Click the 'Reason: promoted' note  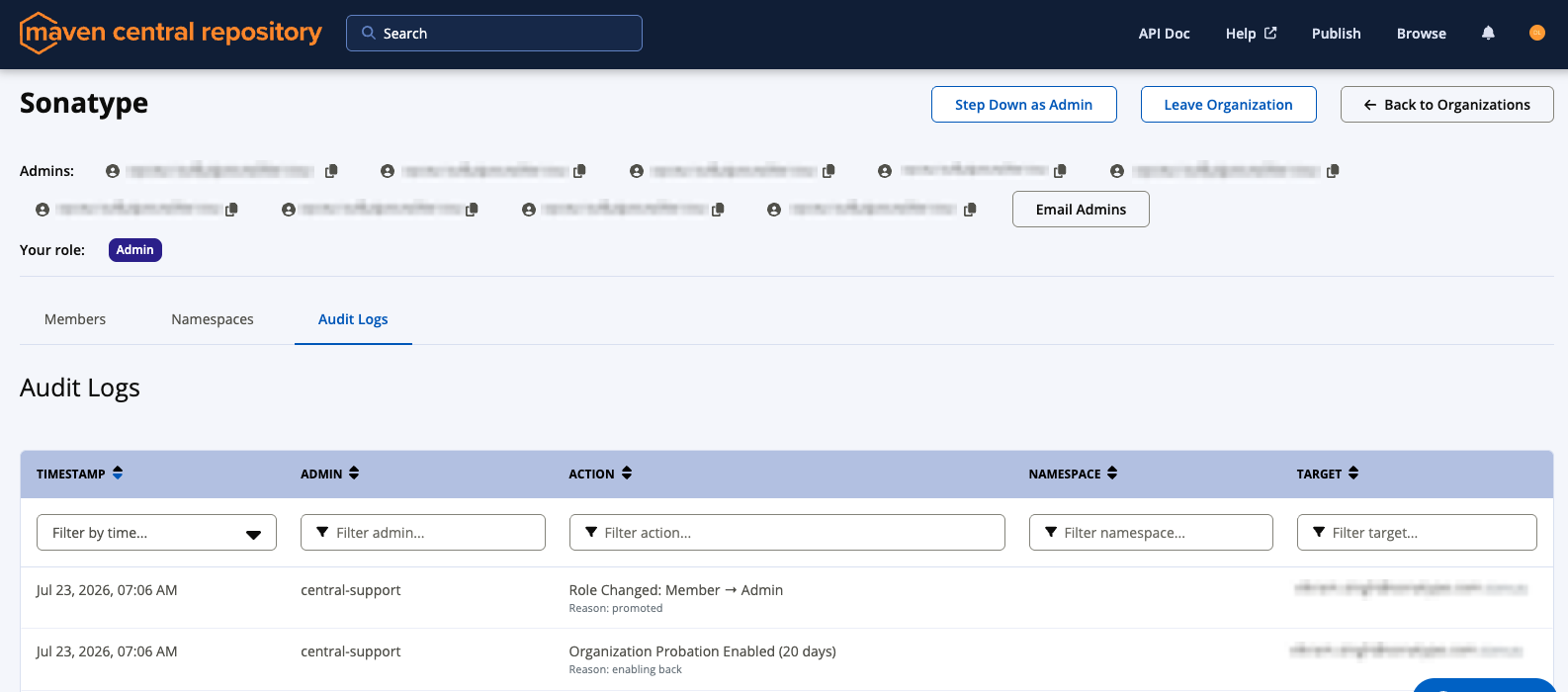tap(616, 608)
